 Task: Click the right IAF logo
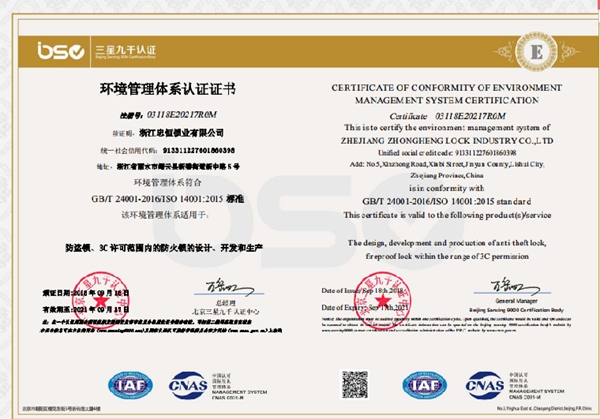click(x=424, y=385)
